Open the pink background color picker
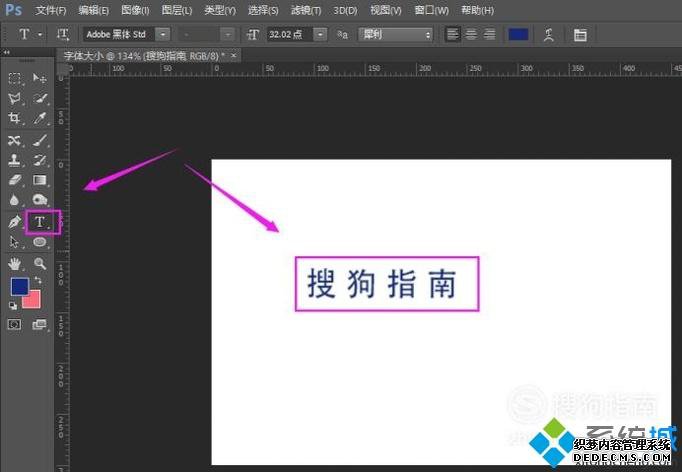This screenshot has width=682, height=472. tap(33, 301)
